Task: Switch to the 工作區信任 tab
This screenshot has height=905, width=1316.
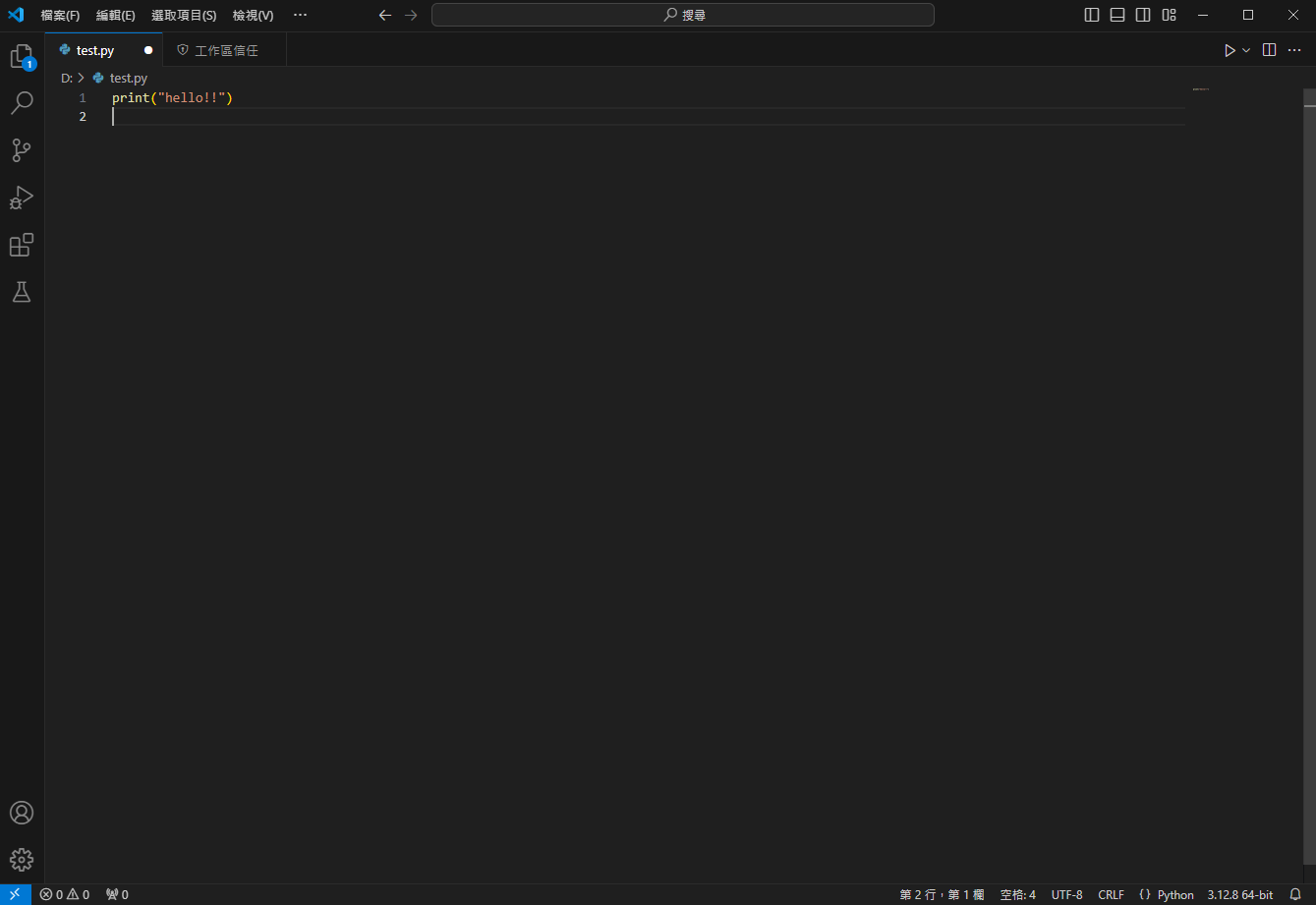Action: [224, 49]
